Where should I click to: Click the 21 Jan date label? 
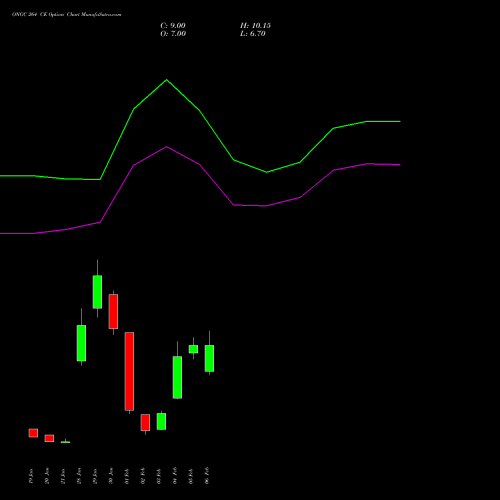click(63, 476)
